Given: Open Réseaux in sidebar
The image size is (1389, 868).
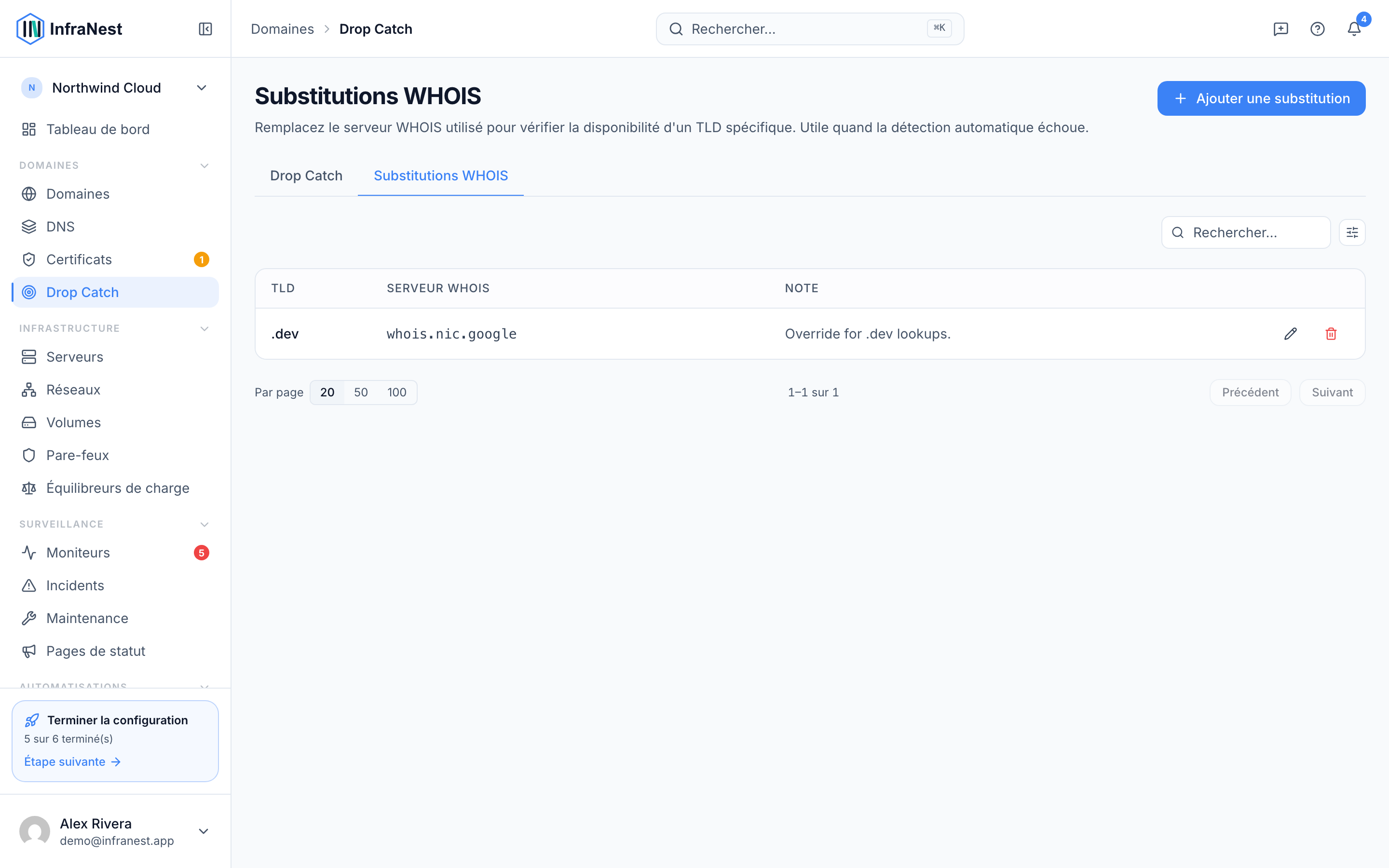Looking at the screenshot, I should tap(115, 390).
